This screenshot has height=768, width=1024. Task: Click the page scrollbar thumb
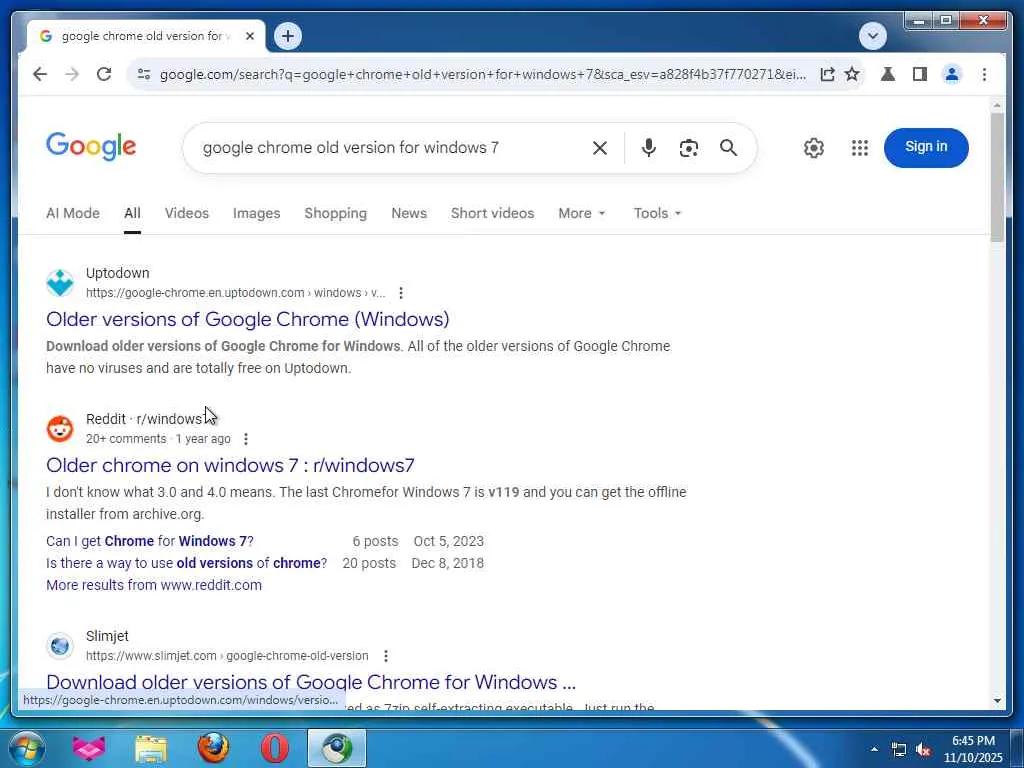(x=997, y=178)
